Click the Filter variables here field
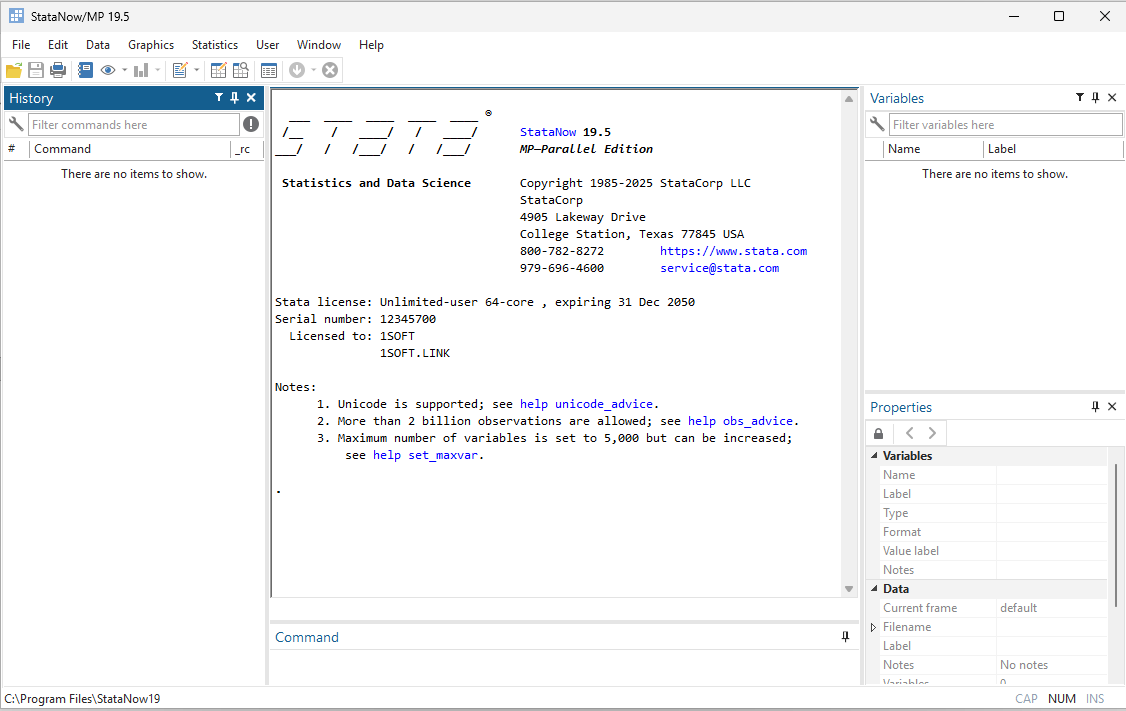 [x=1005, y=124]
